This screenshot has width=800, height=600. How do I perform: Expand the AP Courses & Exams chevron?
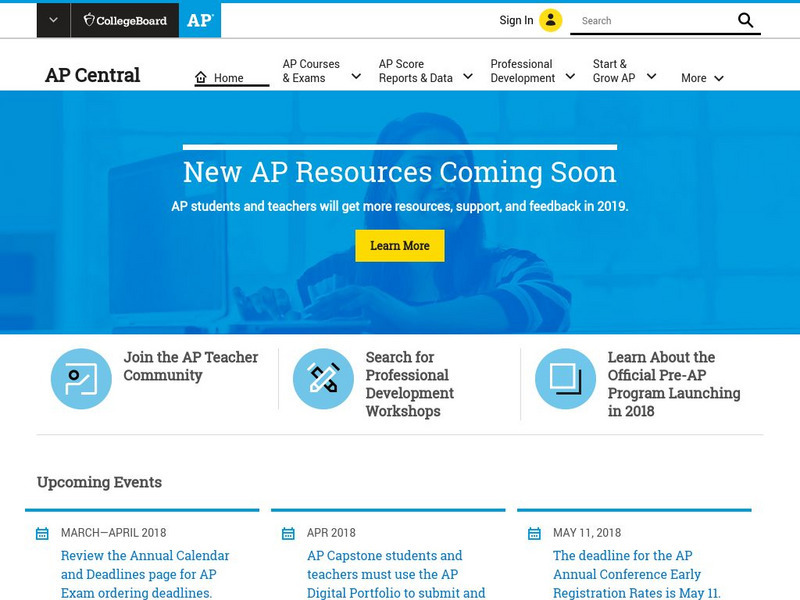(356, 77)
